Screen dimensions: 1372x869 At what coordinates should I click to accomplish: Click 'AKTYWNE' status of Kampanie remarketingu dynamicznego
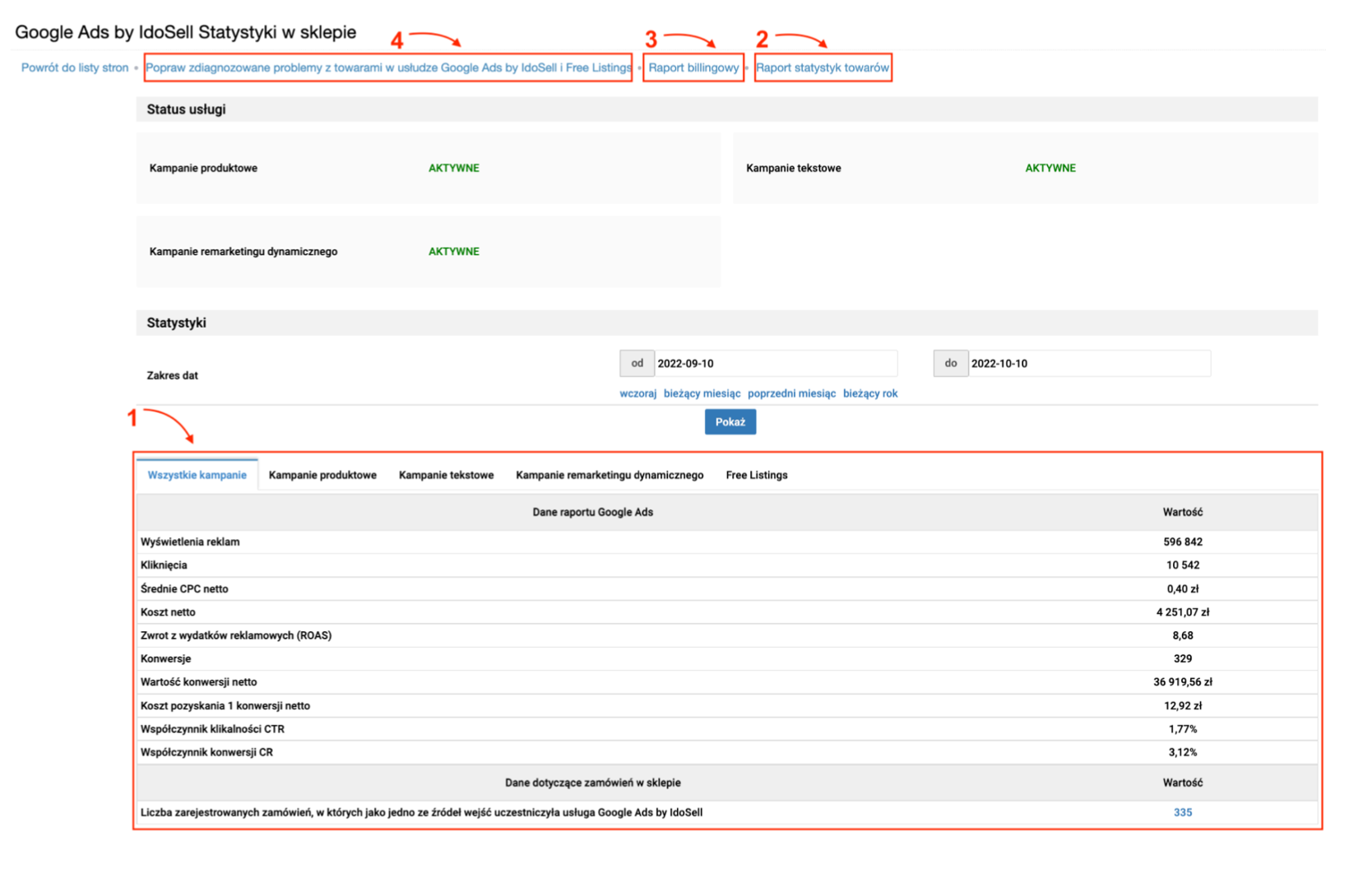[x=454, y=252]
